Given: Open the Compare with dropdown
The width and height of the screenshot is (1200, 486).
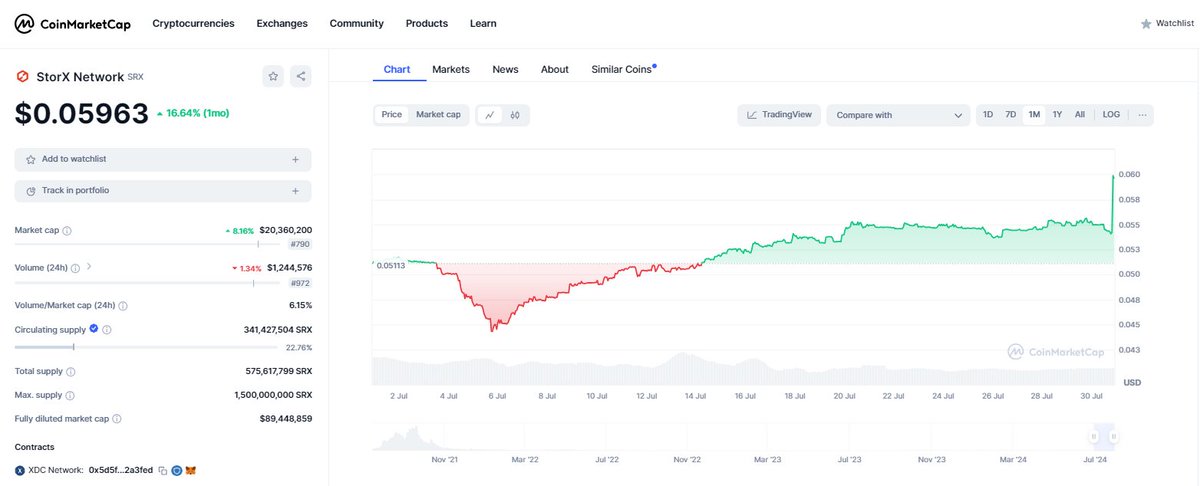Looking at the screenshot, I should [898, 115].
